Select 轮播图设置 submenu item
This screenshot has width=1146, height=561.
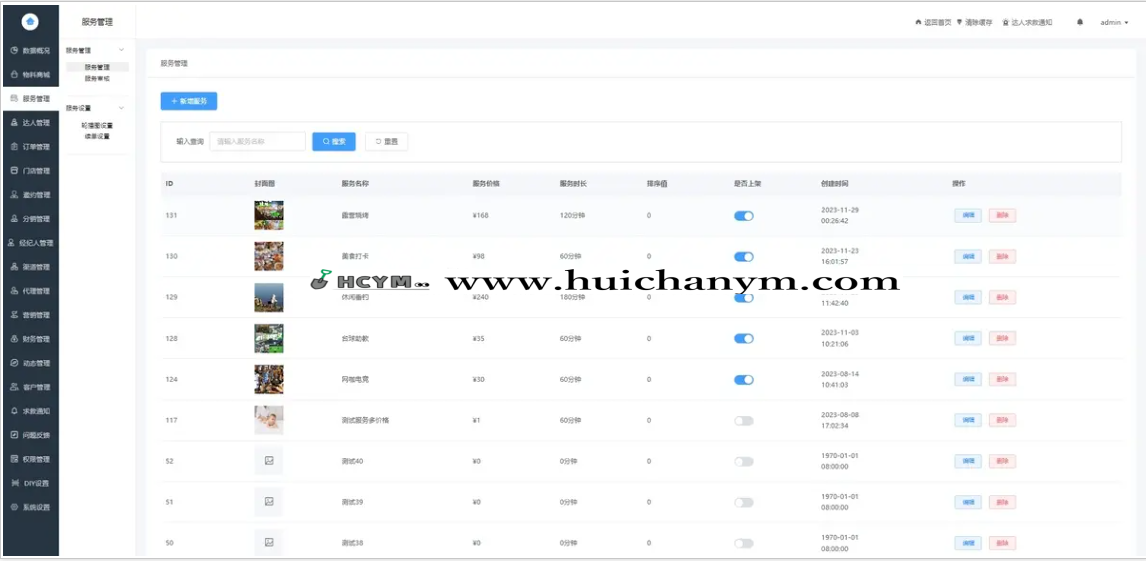click(x=96, y=126)
